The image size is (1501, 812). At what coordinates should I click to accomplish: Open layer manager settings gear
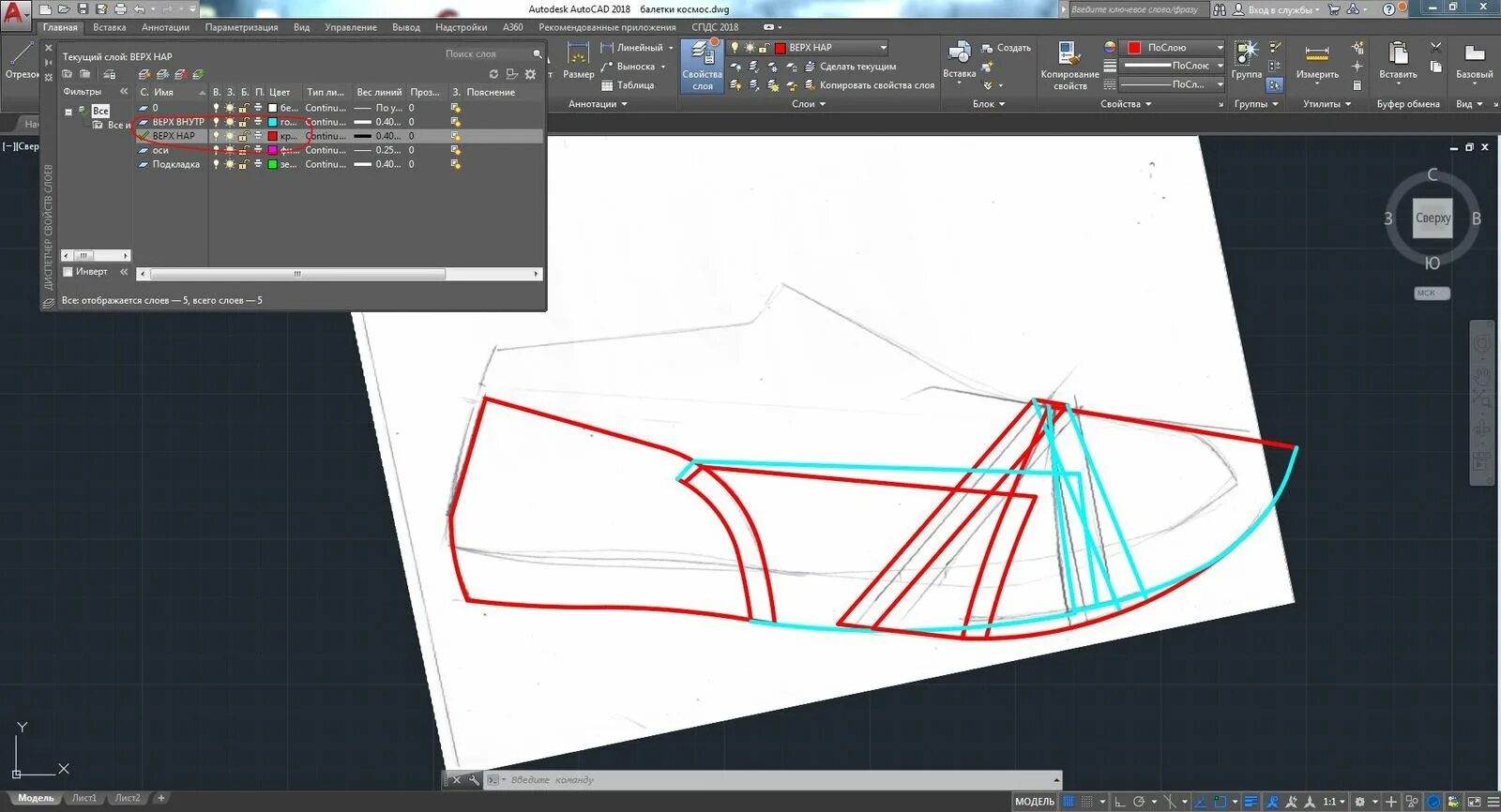(x=531, y=74)
